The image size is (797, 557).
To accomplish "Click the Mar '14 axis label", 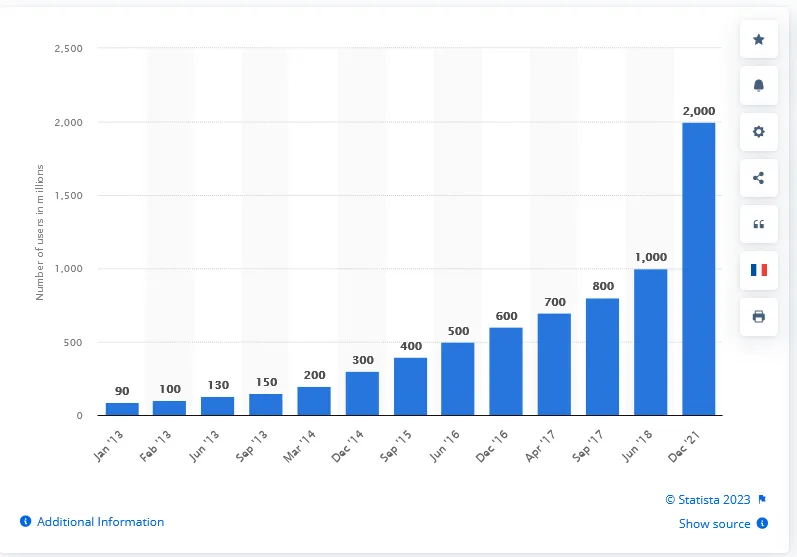I will point(298,446).
